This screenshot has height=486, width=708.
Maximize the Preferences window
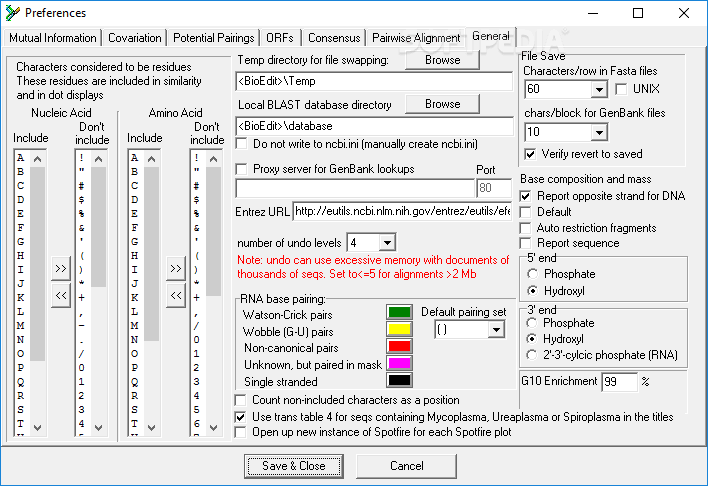[638, 13]
